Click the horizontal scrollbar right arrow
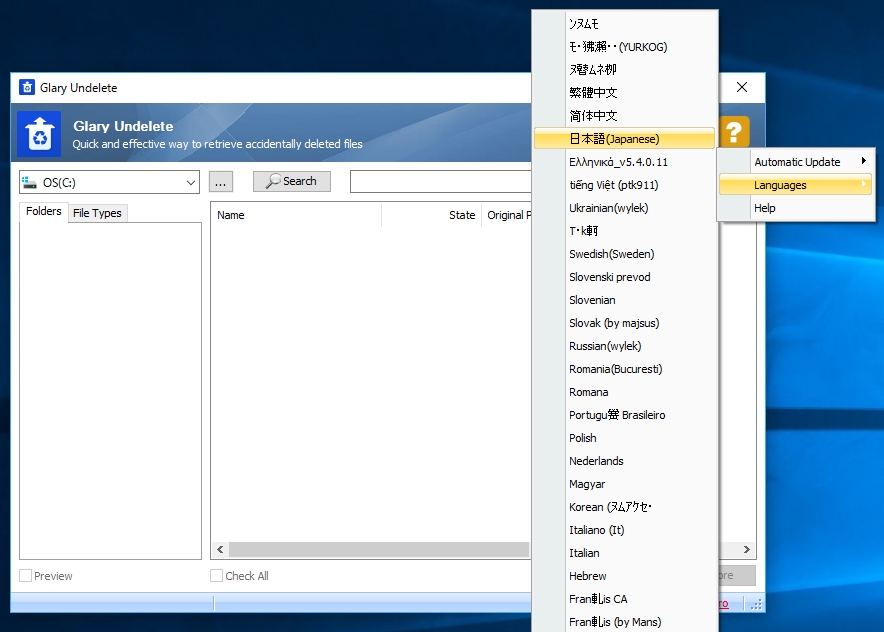The width and height of the screenshot is (884, 632). [746, 549]
